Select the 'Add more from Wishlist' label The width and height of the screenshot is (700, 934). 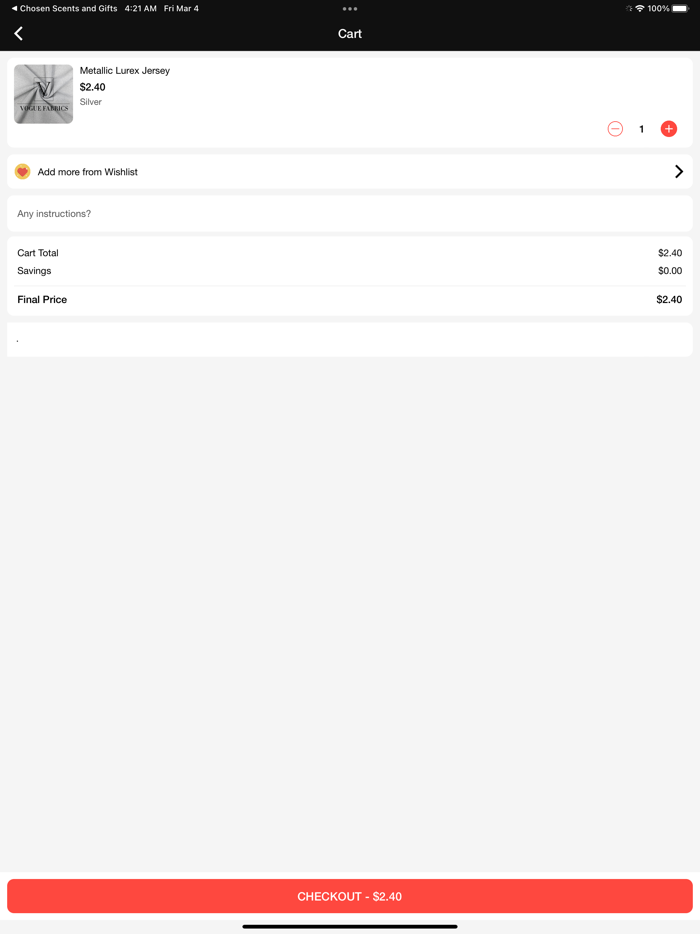[x=88, y=172]
